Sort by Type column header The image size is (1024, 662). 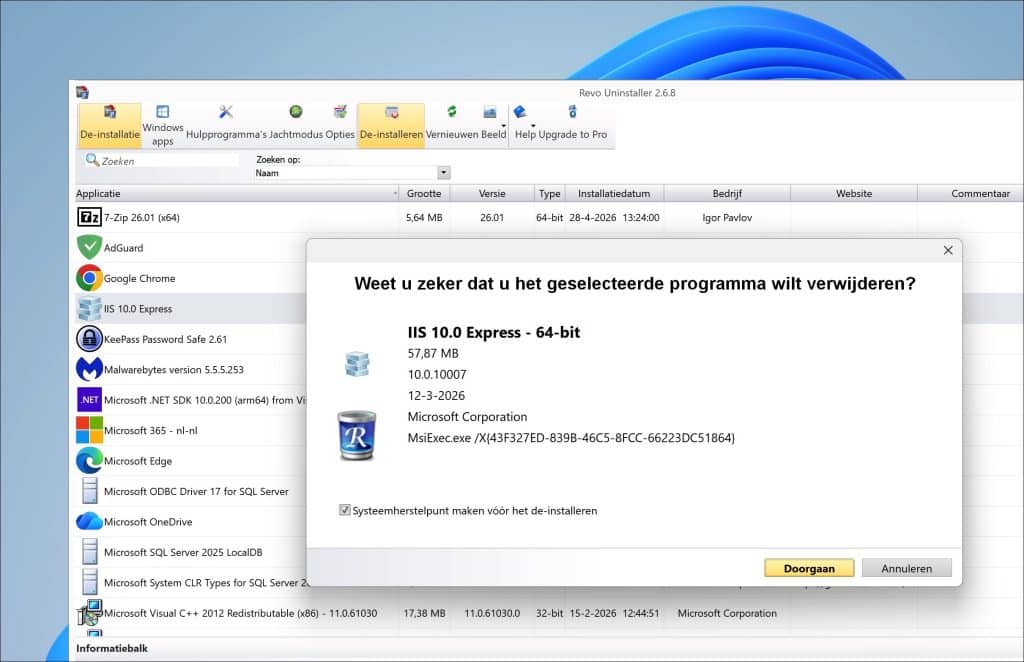(x=549, y=193)
